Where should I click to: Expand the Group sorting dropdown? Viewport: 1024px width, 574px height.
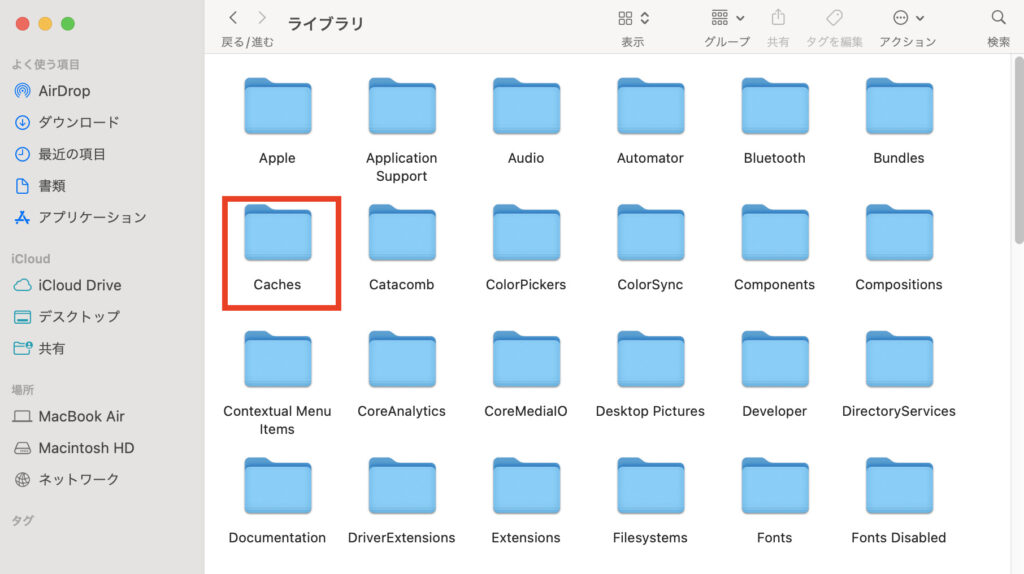[727, 18]
